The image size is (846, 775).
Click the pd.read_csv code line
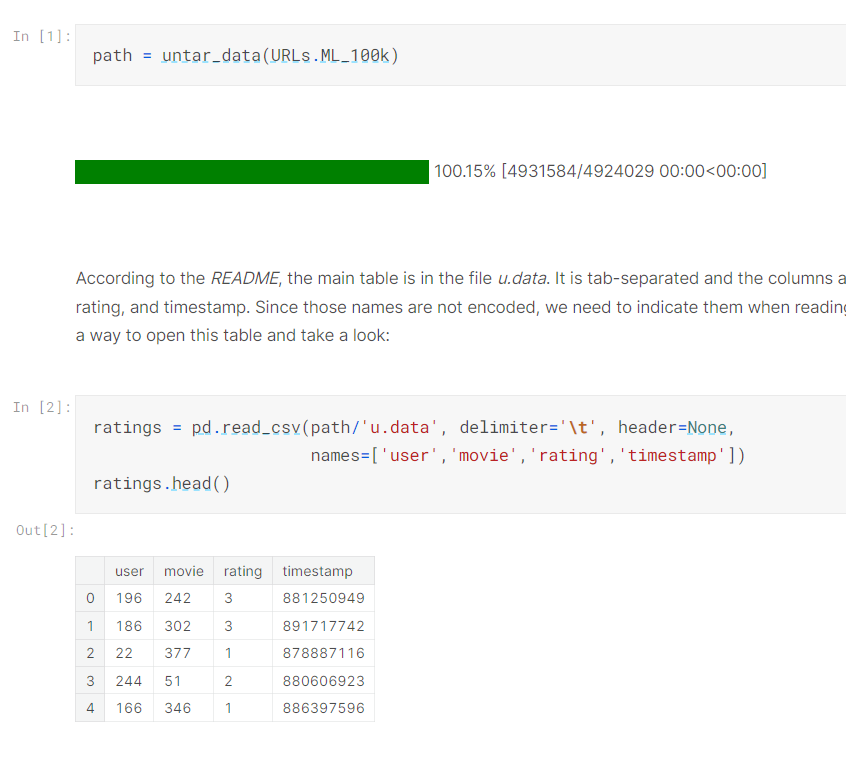pyautogui.click(x=414, y=427)
